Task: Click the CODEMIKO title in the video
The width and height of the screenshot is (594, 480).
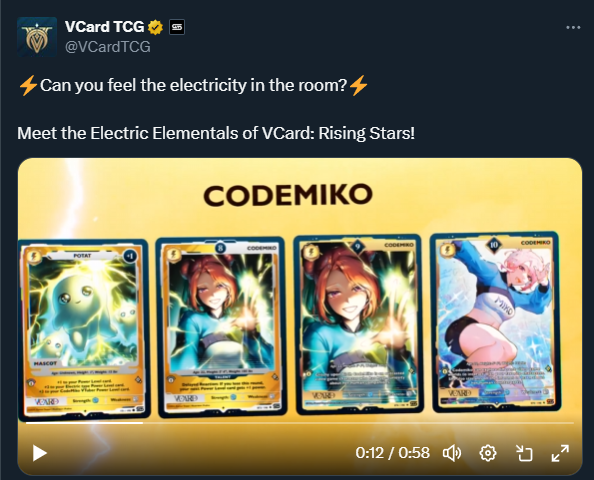Action: click(288, 195)
